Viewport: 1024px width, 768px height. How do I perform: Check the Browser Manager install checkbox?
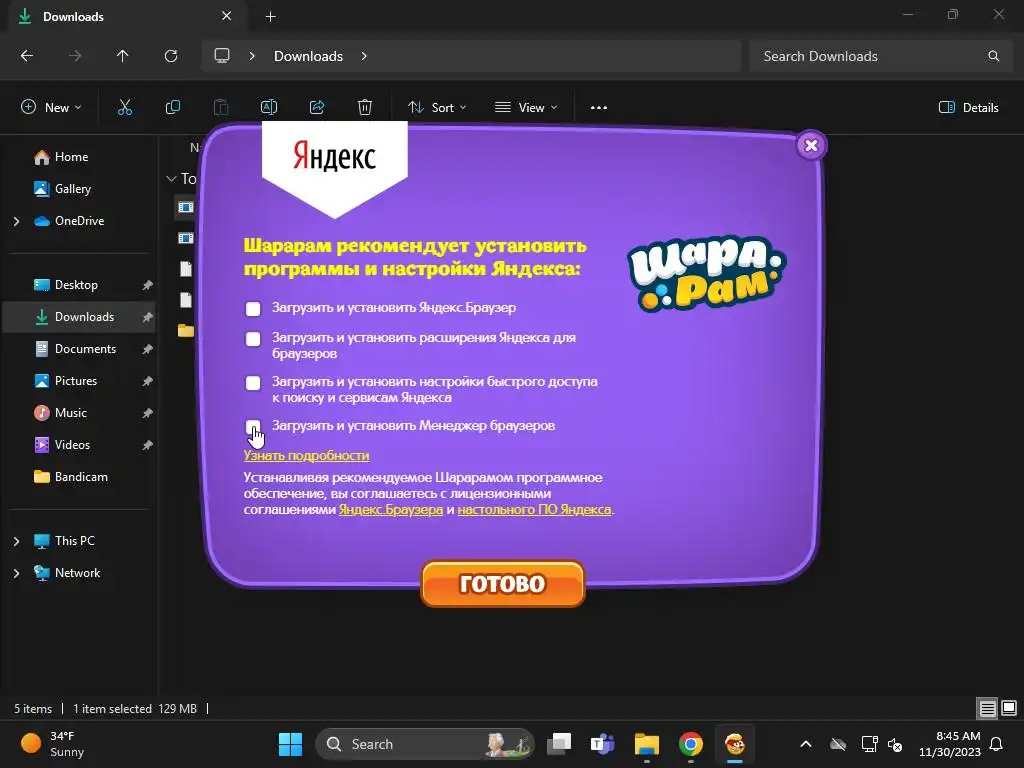tap(253, 427)
